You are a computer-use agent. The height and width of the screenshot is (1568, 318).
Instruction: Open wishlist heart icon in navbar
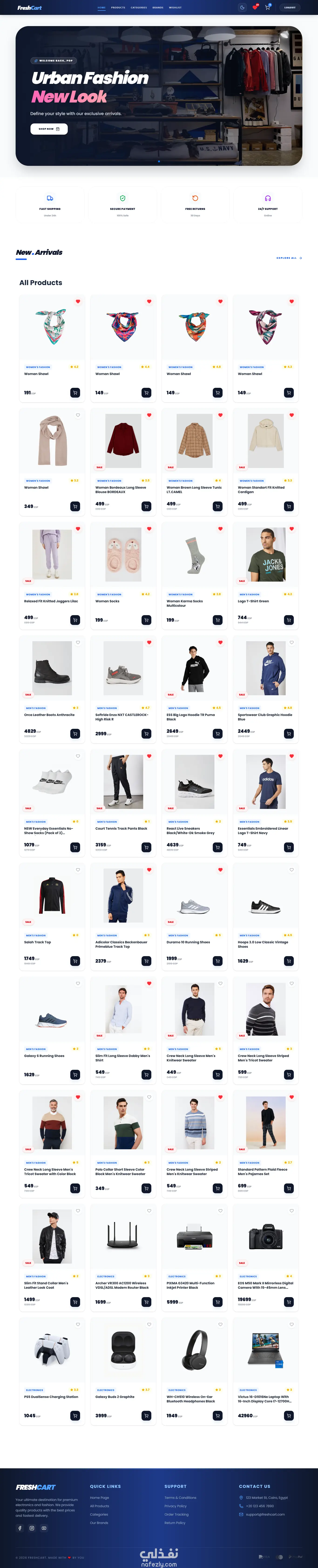click(255, 7)
